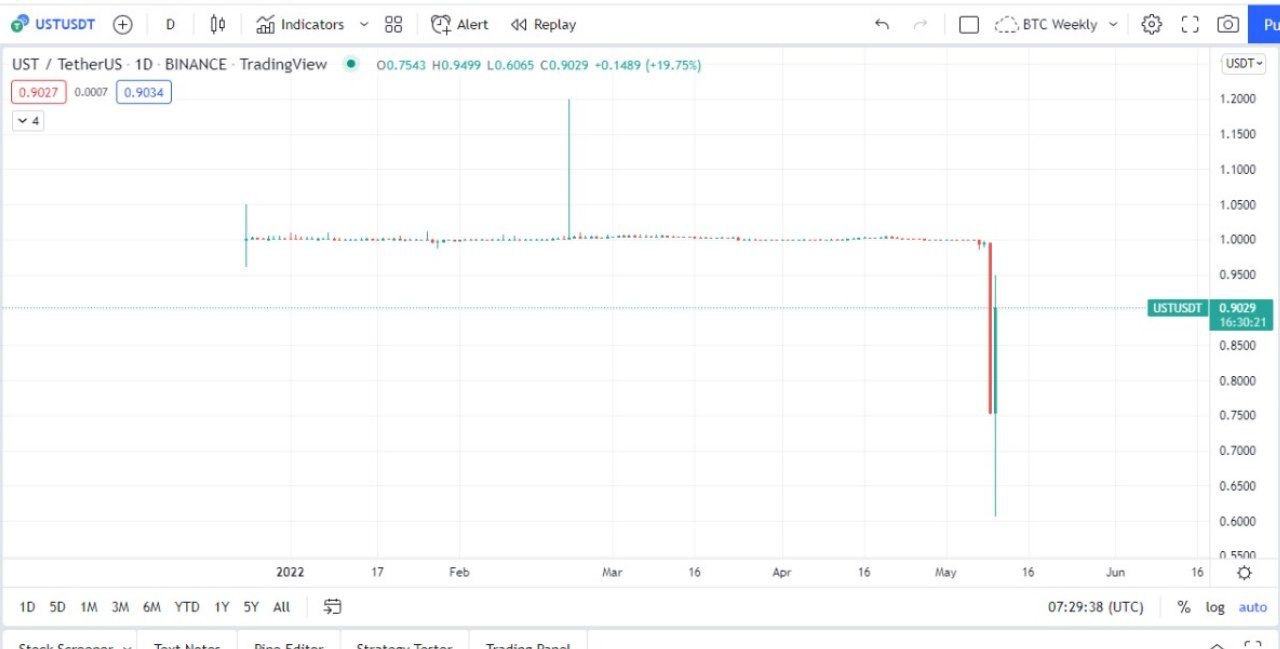Open the candlestick chart type selector

pyautogui.click(x=218, y=24)
